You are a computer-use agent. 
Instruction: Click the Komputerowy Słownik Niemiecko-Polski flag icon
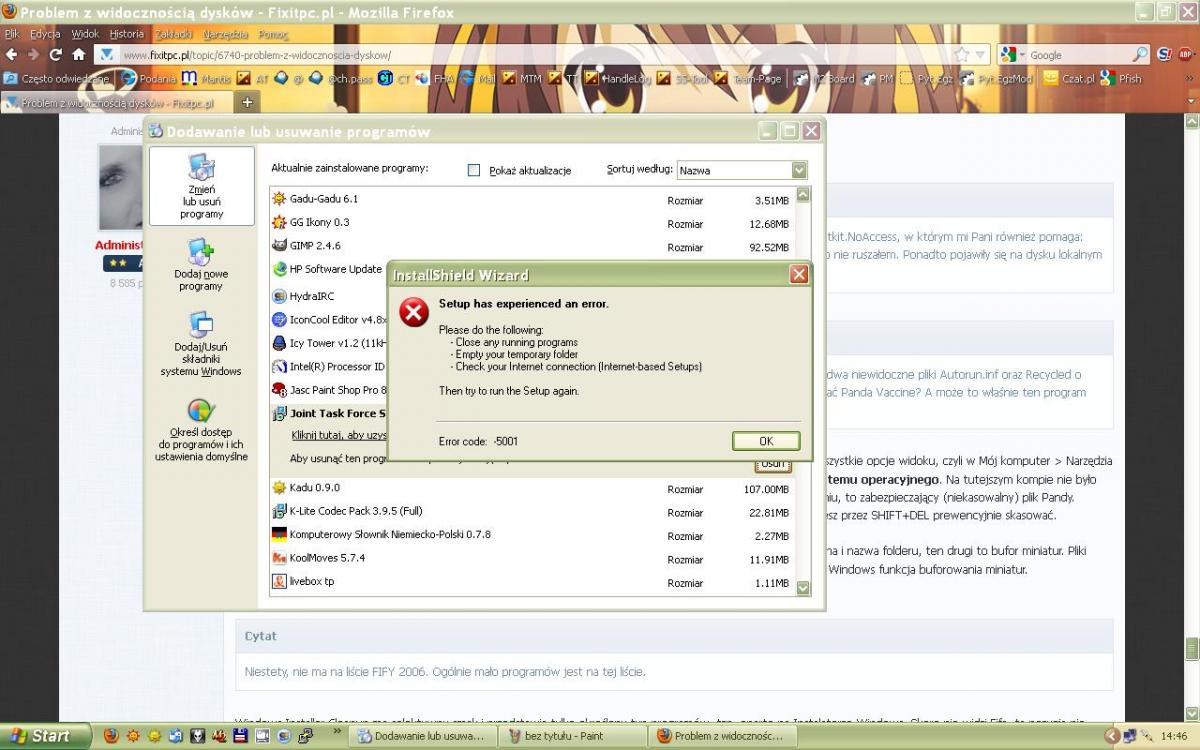pos(280,534)
